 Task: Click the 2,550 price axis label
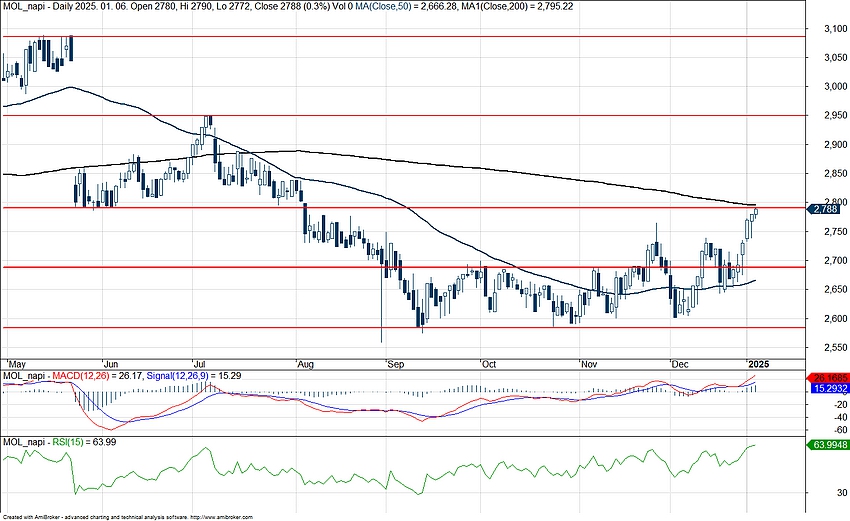(835, 348)
